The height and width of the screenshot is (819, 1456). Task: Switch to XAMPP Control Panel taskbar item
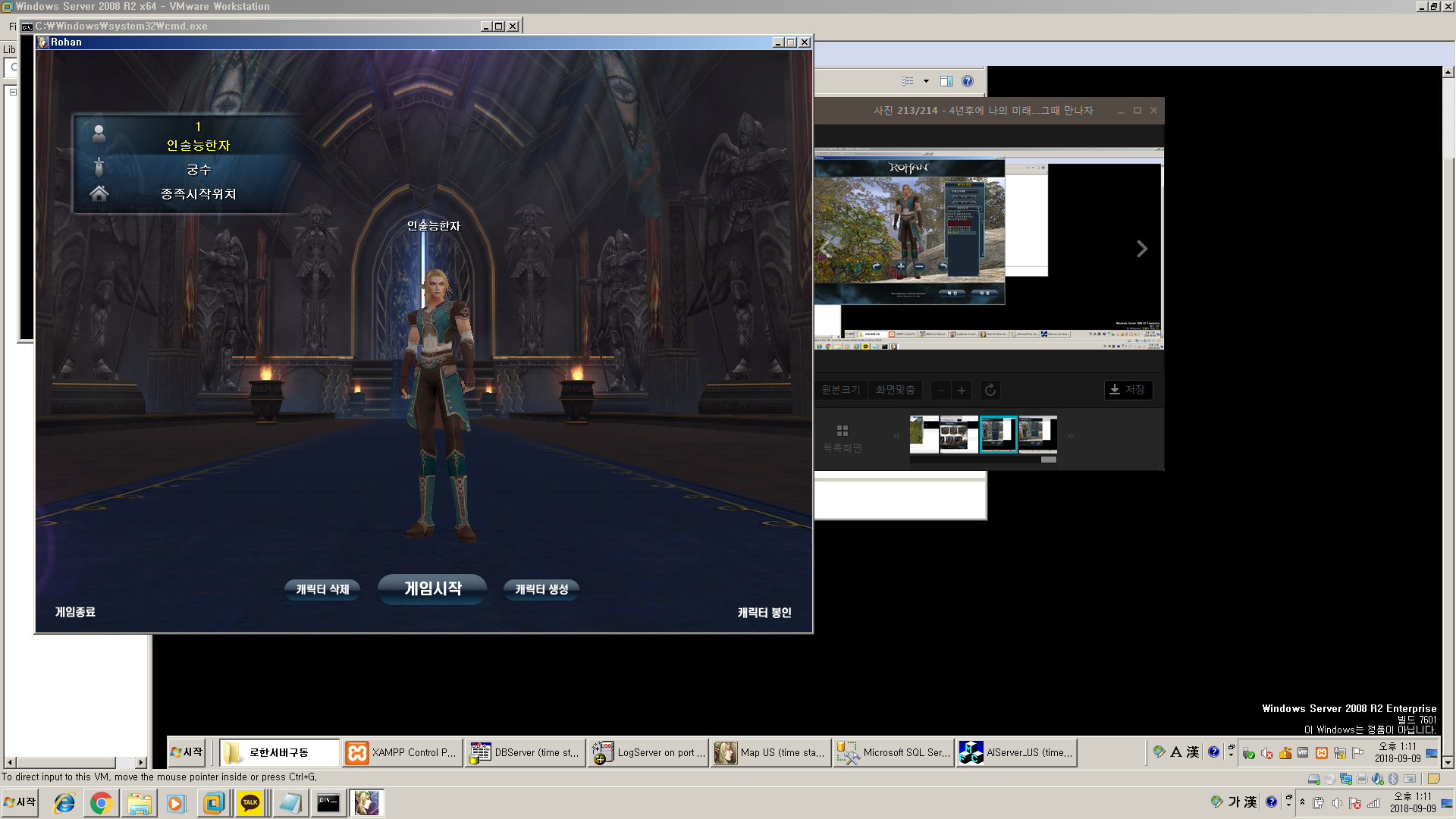point(403,753)
